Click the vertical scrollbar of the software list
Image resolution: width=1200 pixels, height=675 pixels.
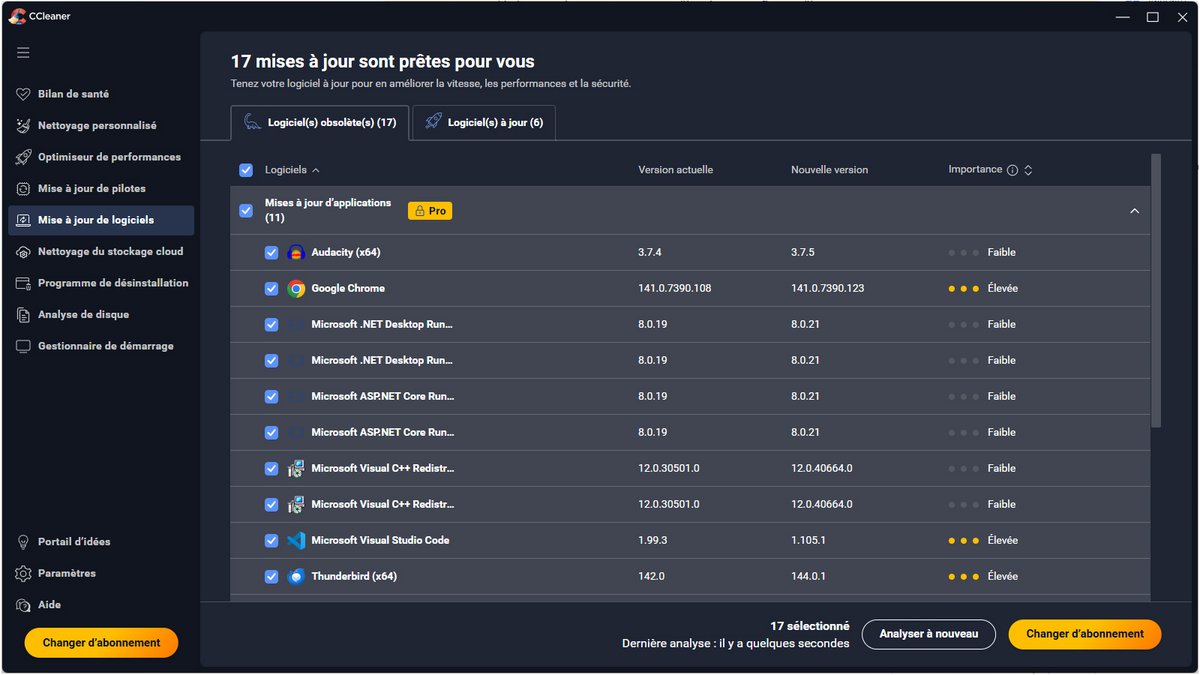click(1156, 290)
